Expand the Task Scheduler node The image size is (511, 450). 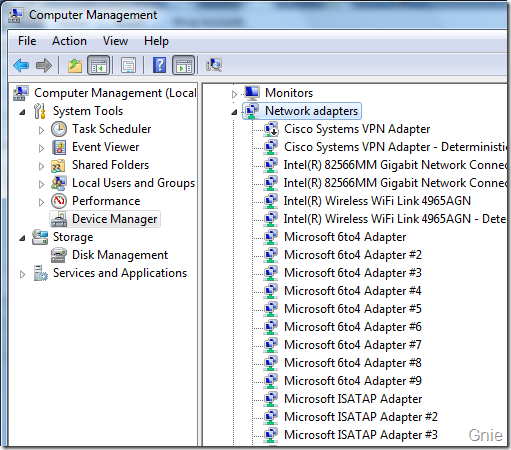[x=41, y=130]
